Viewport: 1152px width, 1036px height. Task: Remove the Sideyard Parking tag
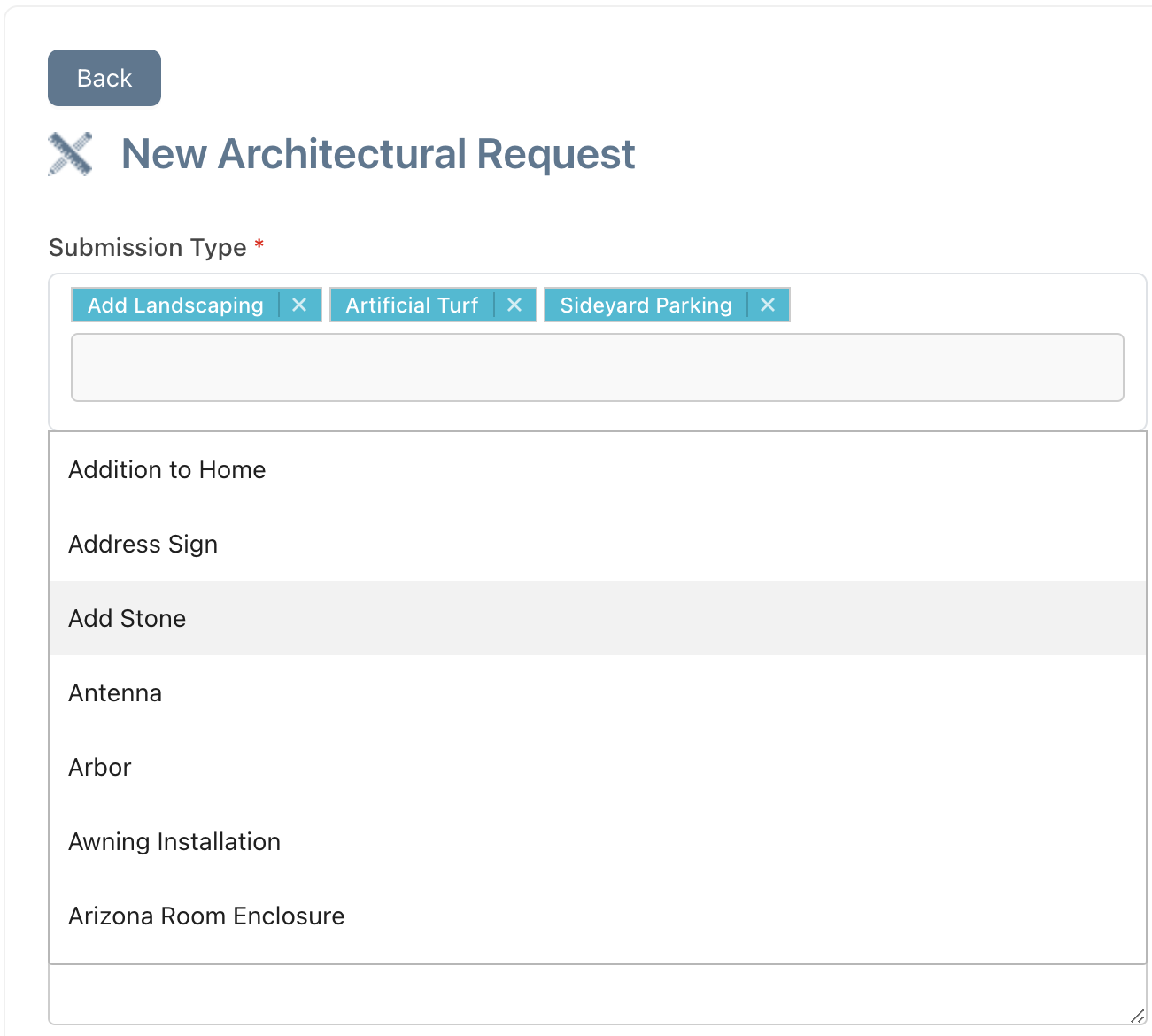pos(768,305)
